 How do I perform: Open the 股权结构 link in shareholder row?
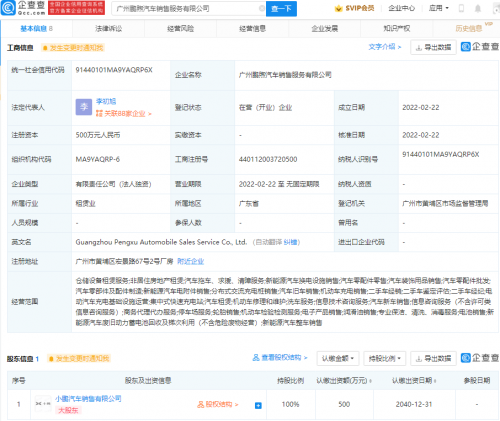(x=218, y=404)
